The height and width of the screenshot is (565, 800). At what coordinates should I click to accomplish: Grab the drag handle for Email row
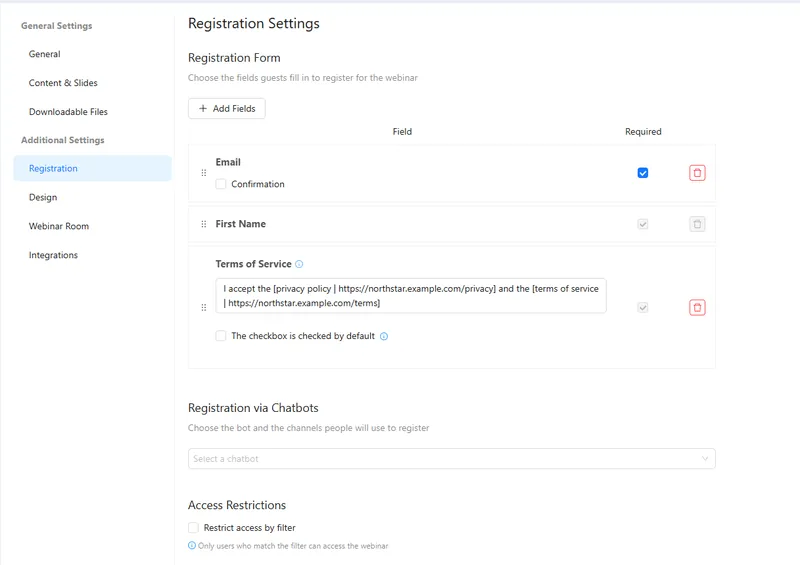204,173
